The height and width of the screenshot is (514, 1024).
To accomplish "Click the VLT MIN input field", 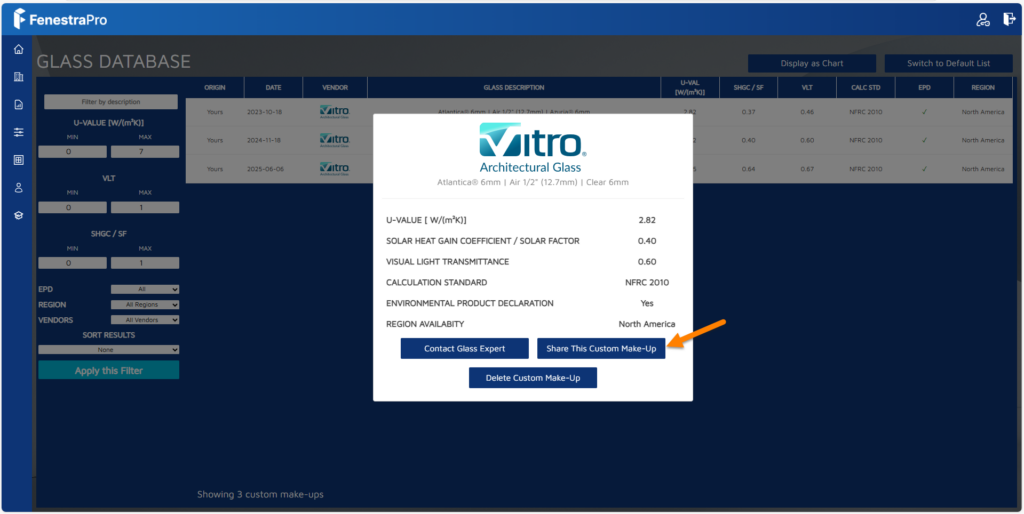I will 72,207.
